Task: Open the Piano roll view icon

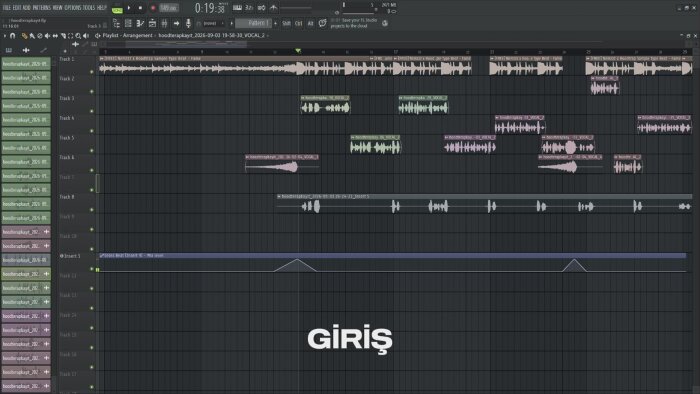Action: click(x=140, y=23)
